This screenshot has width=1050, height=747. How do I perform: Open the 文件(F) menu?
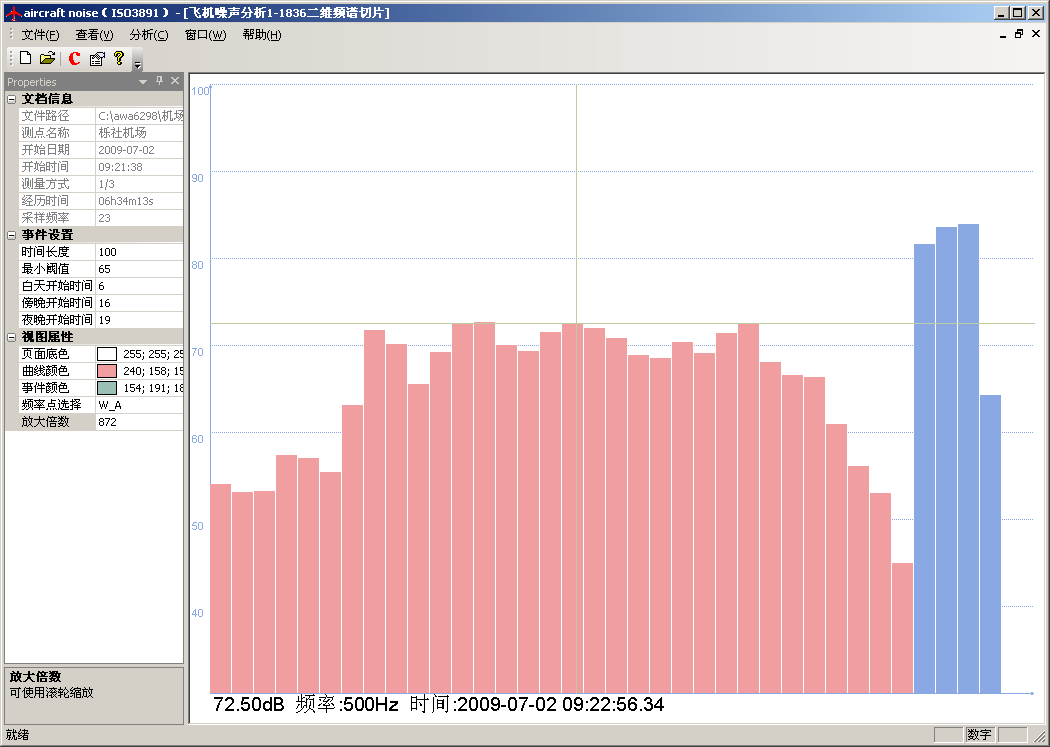(40, 35)
